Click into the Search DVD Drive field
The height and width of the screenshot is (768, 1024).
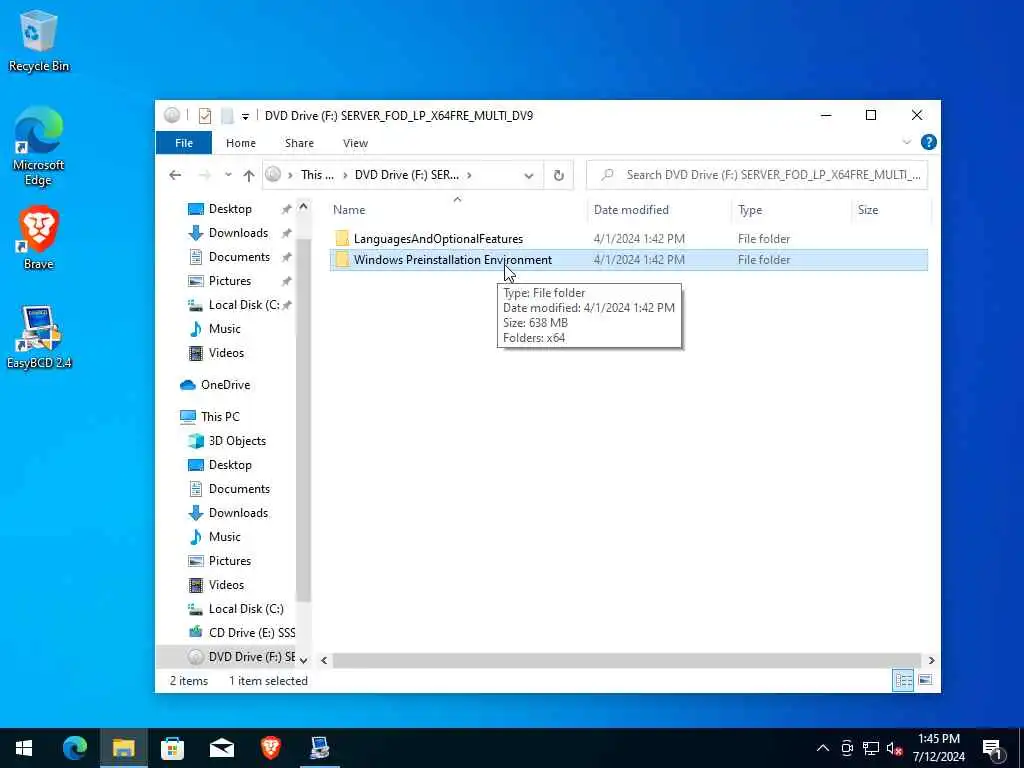[757, 174]
